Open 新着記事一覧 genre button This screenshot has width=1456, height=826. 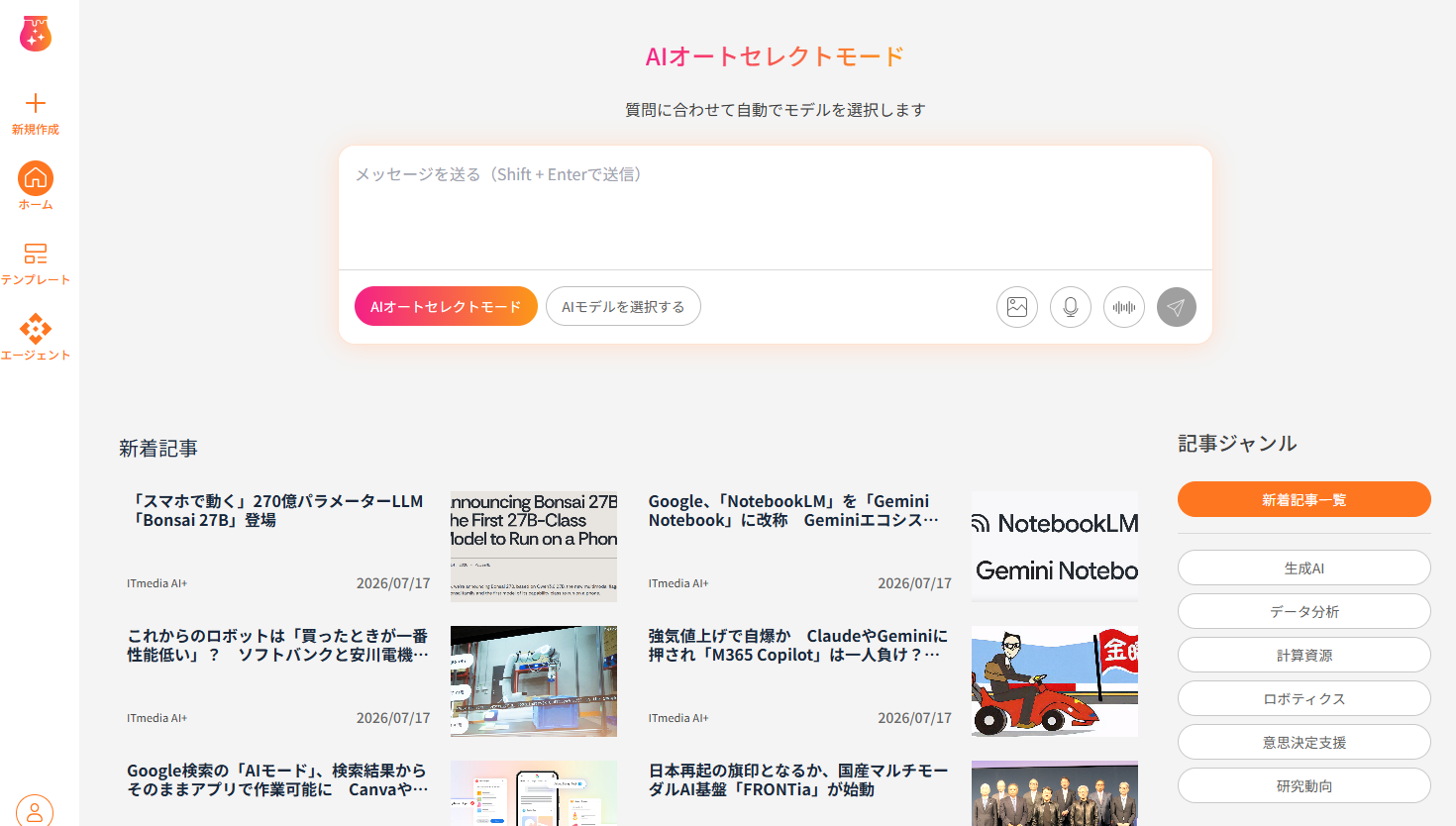1304,499
